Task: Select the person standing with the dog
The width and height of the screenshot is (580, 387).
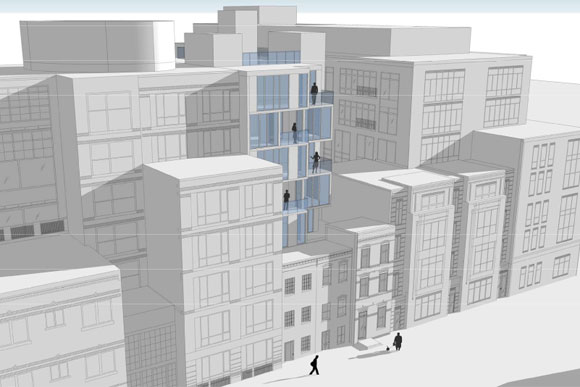Action: click(x=398, y=341)
